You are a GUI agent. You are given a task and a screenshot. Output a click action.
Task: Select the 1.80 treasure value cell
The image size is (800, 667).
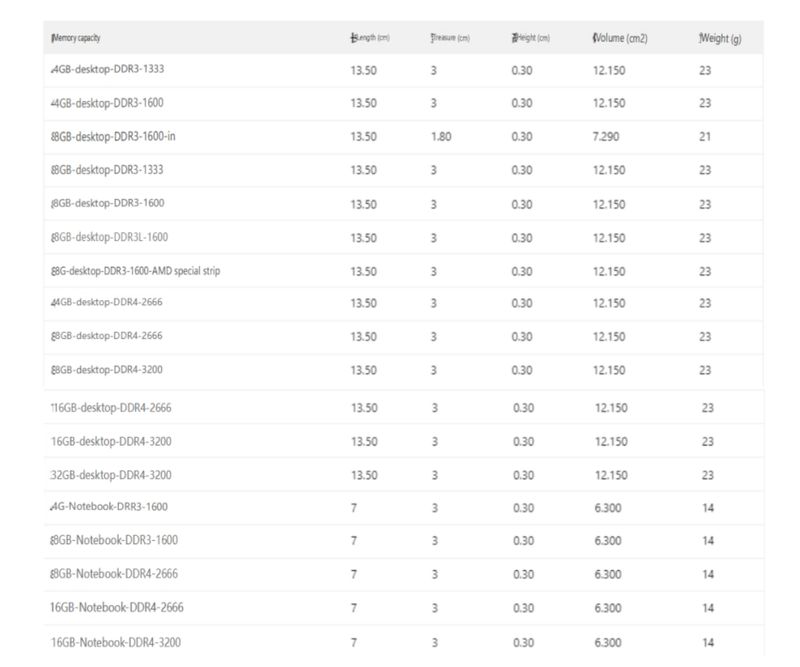click(441, 137)
